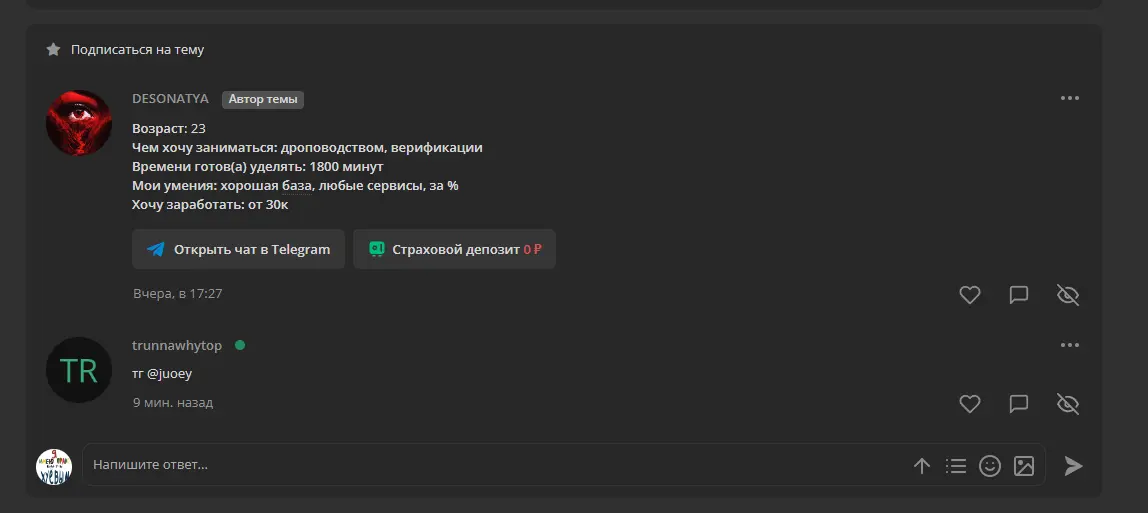Open trunnawhytop's profile via username
Image resolution: width=1148 pixels, height=513 pixels.
pyautogui.click(x=177, y=345)
